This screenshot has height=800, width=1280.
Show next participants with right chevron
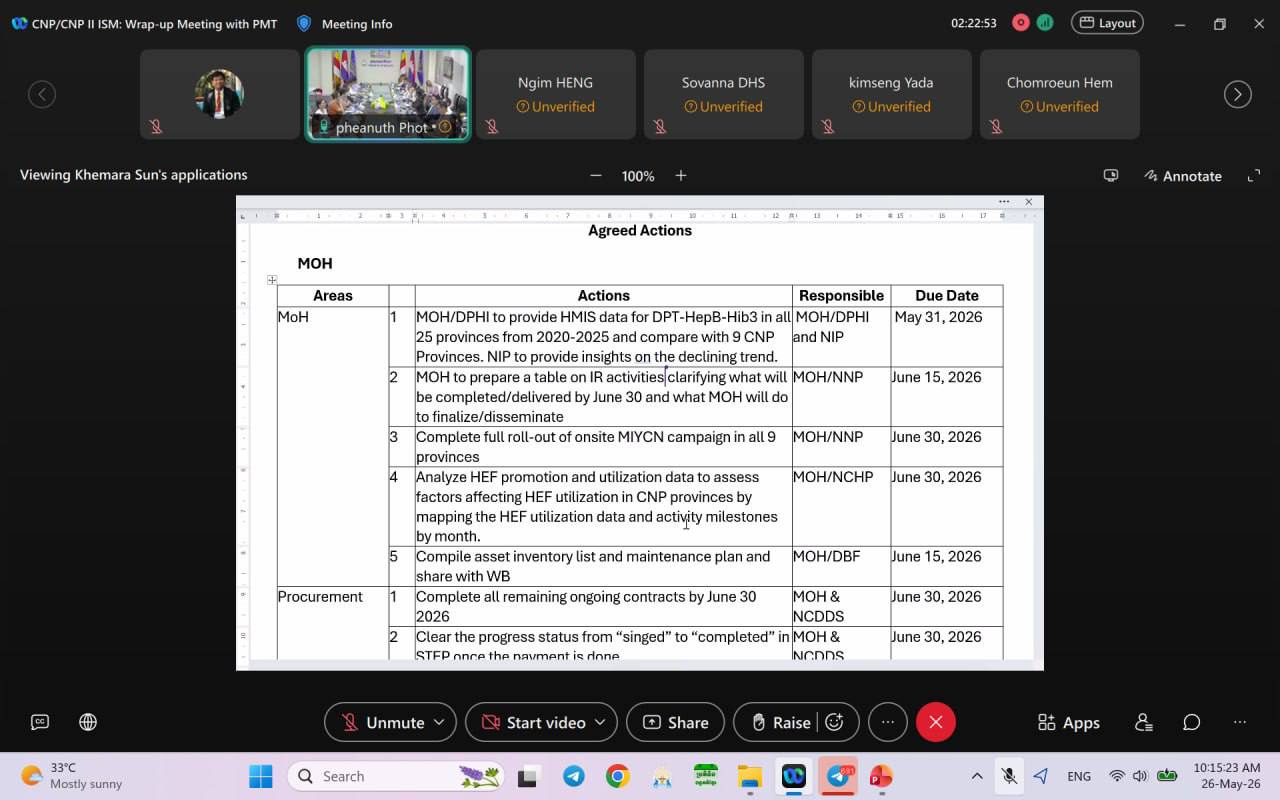(x=1238, y=94)
